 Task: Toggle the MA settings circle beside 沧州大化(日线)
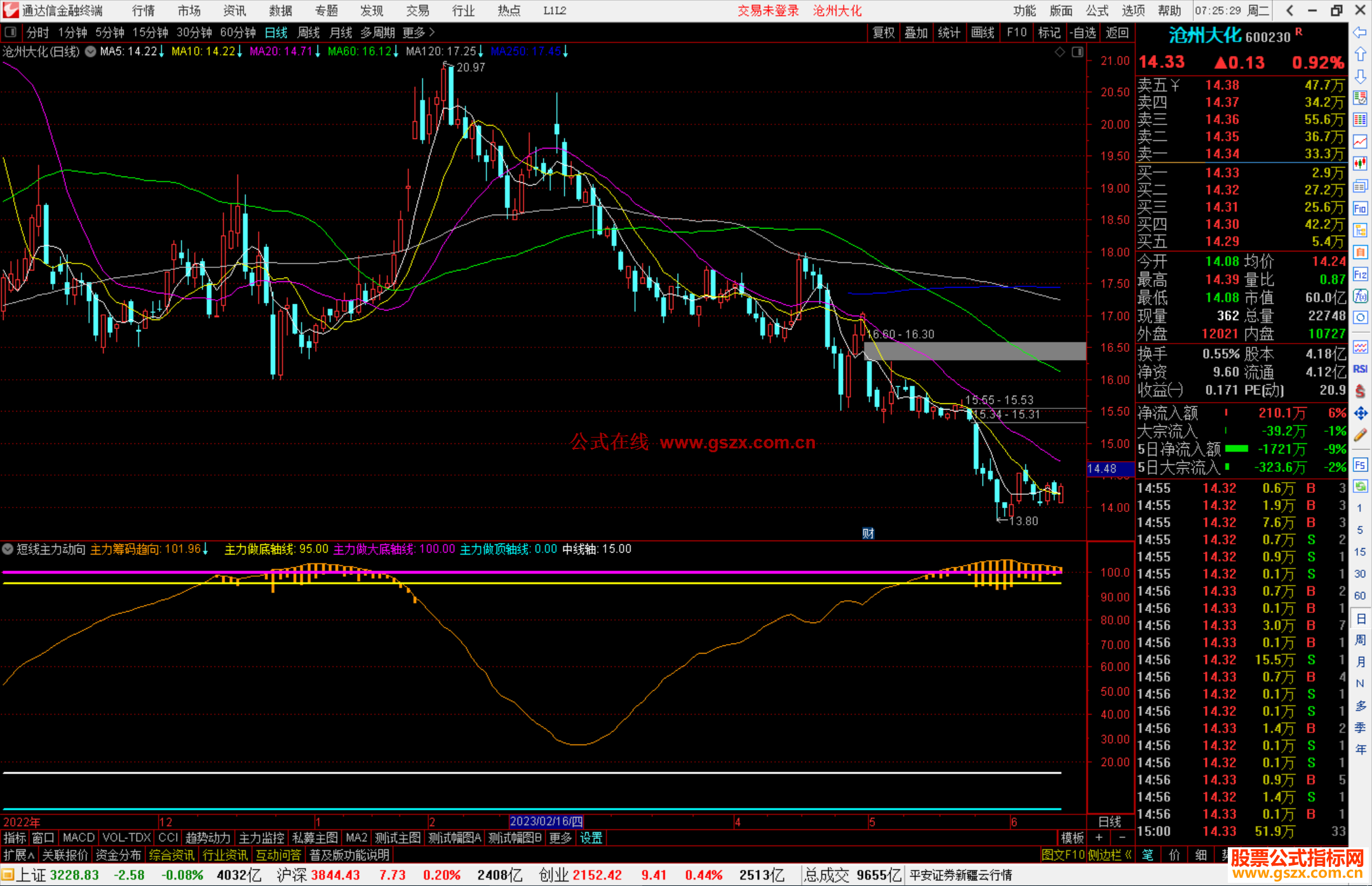(90, 51)
